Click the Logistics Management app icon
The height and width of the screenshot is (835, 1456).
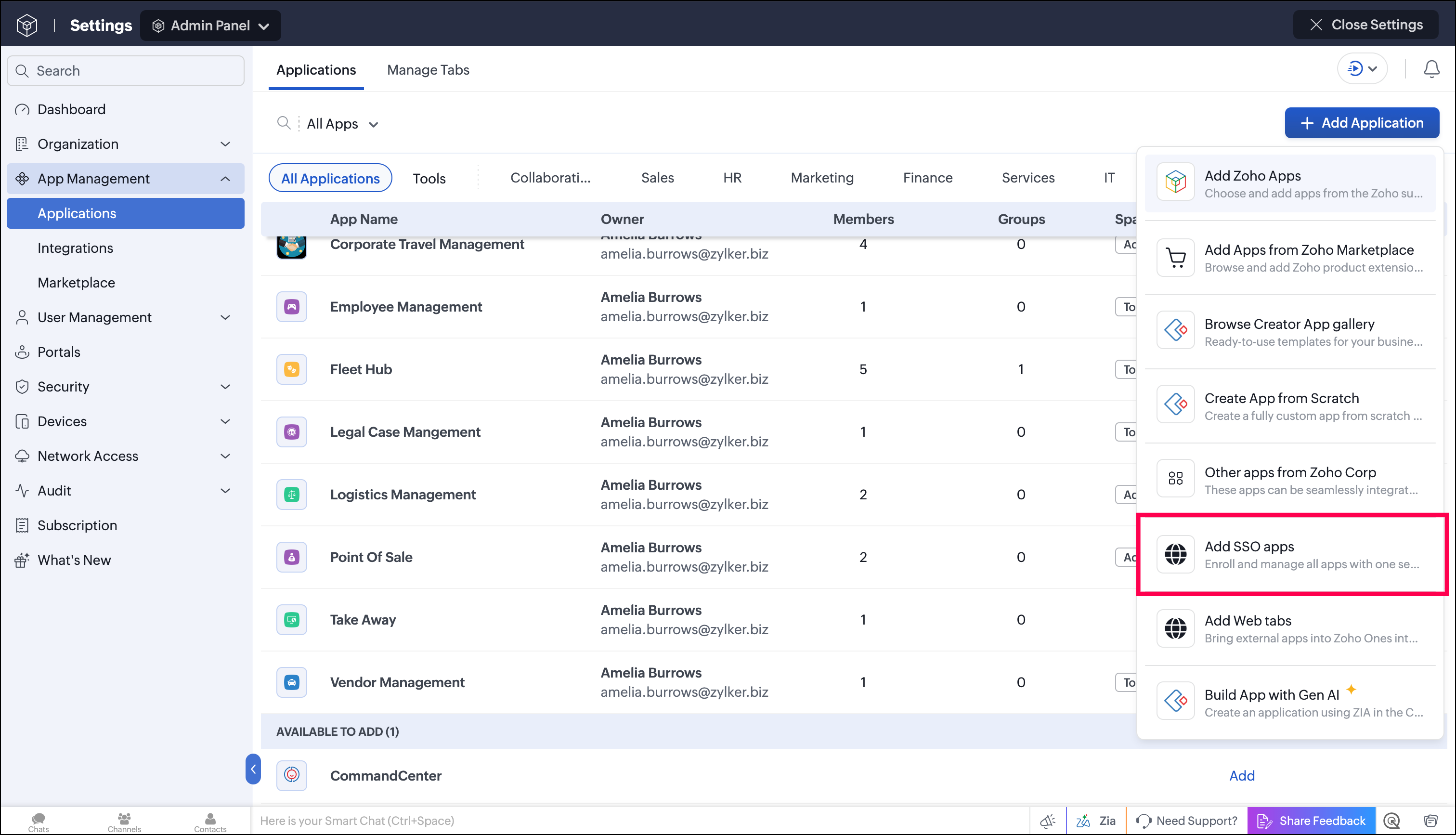point(291,495)
